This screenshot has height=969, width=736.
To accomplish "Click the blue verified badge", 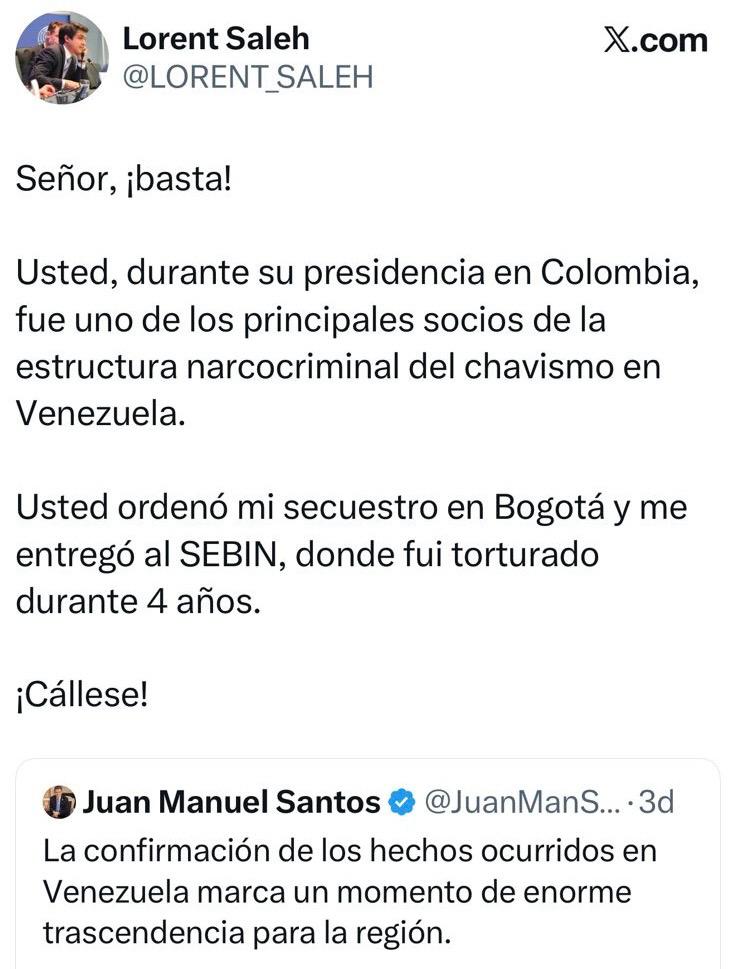I will click(402, 802).
